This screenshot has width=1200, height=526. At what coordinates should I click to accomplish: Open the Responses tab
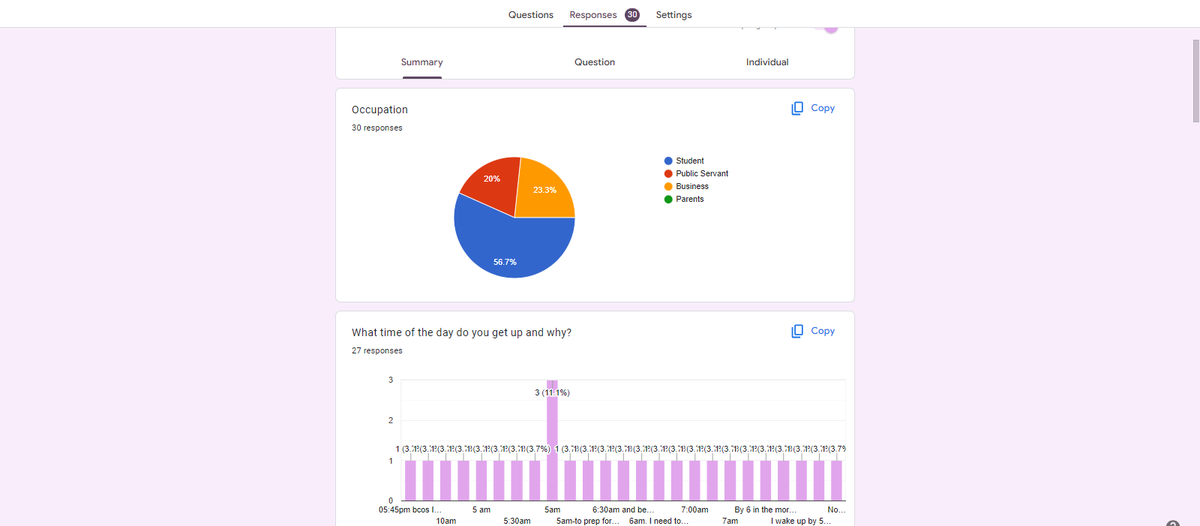click(604, 15)
